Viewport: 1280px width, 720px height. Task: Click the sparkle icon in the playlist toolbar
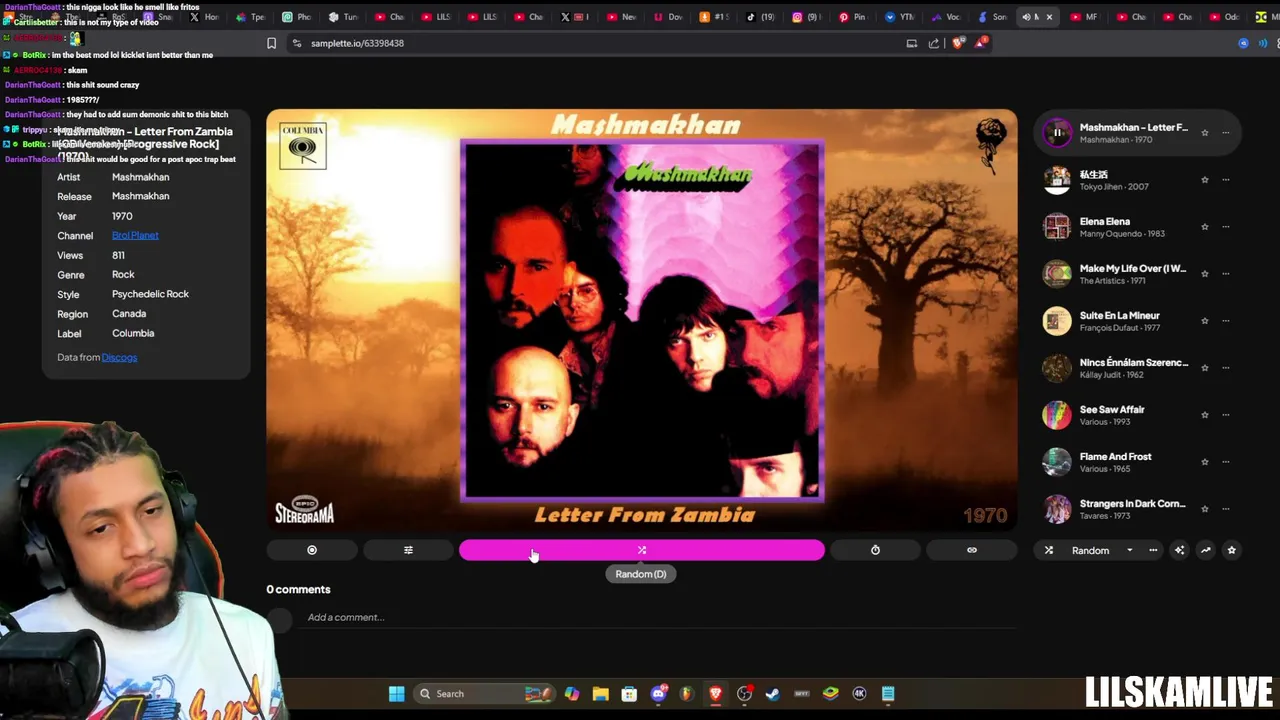click(x=1179, y=550)
